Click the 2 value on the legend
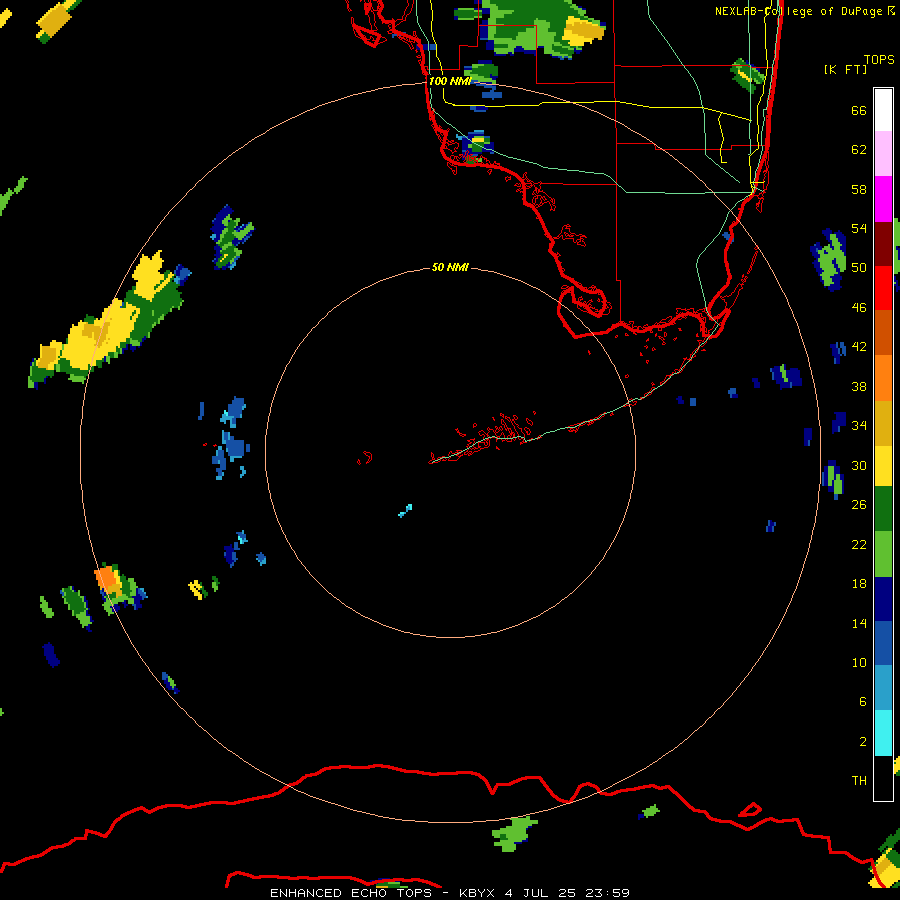This screenshot has height=900, width=900. coord(863,742)
